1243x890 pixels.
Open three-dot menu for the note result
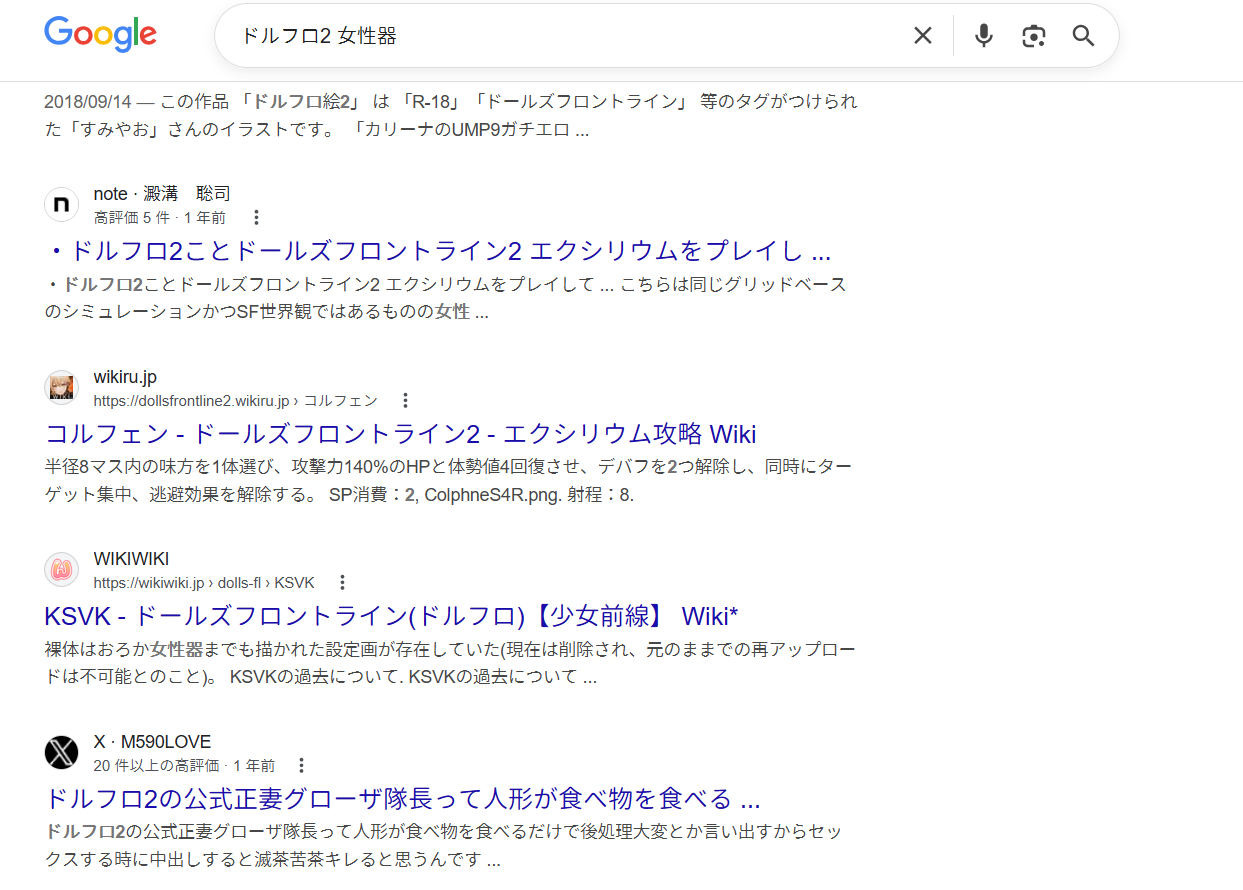(256, 217)
